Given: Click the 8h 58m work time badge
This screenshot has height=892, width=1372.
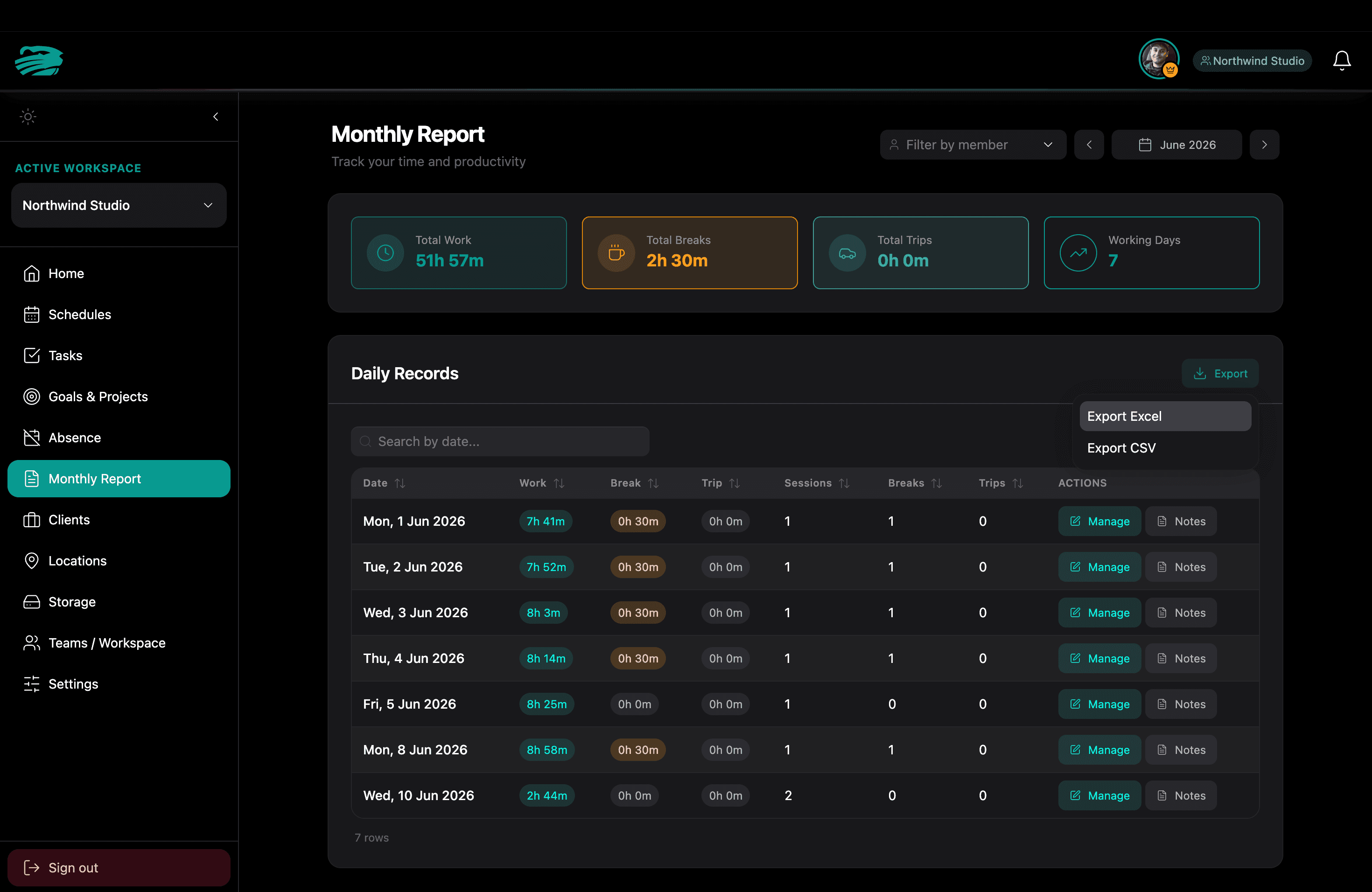Looking at the screenshot, I should tap(546, 750).
